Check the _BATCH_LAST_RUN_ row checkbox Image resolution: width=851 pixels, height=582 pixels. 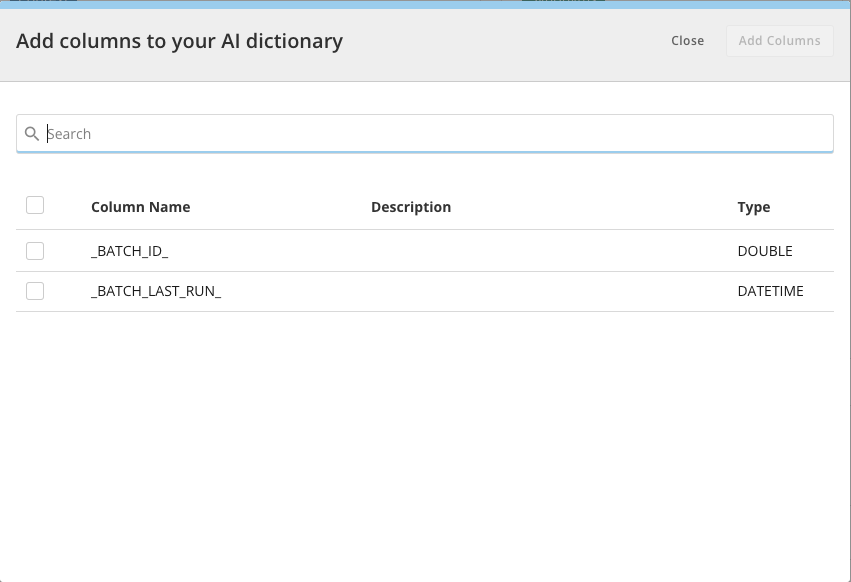[x=35, y=291]
